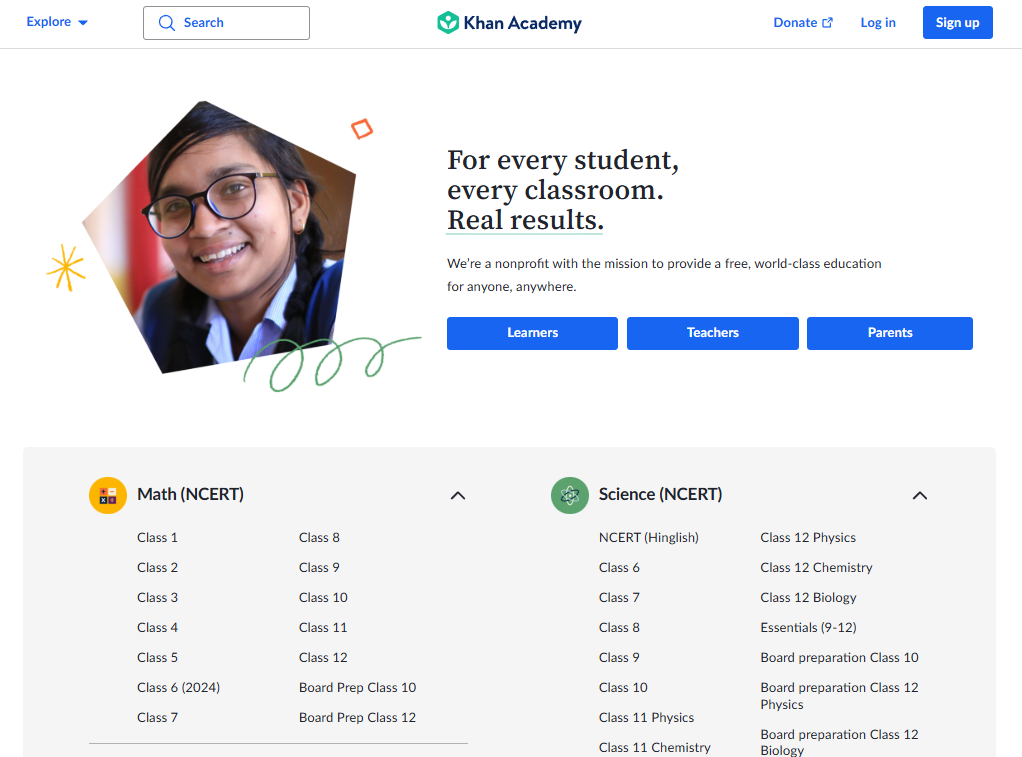Open Math Class 1
1022x757 pixels.
(157, 537)
